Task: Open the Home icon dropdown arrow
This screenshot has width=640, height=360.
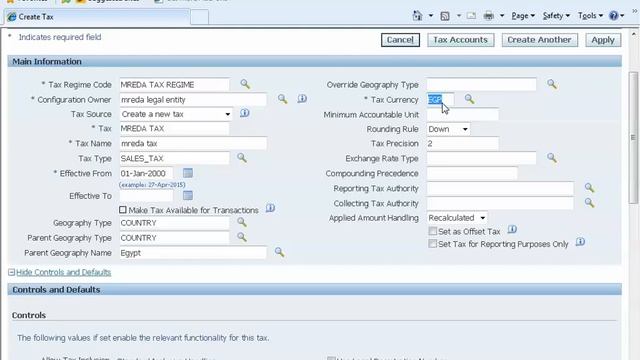Action: [431, 16]
